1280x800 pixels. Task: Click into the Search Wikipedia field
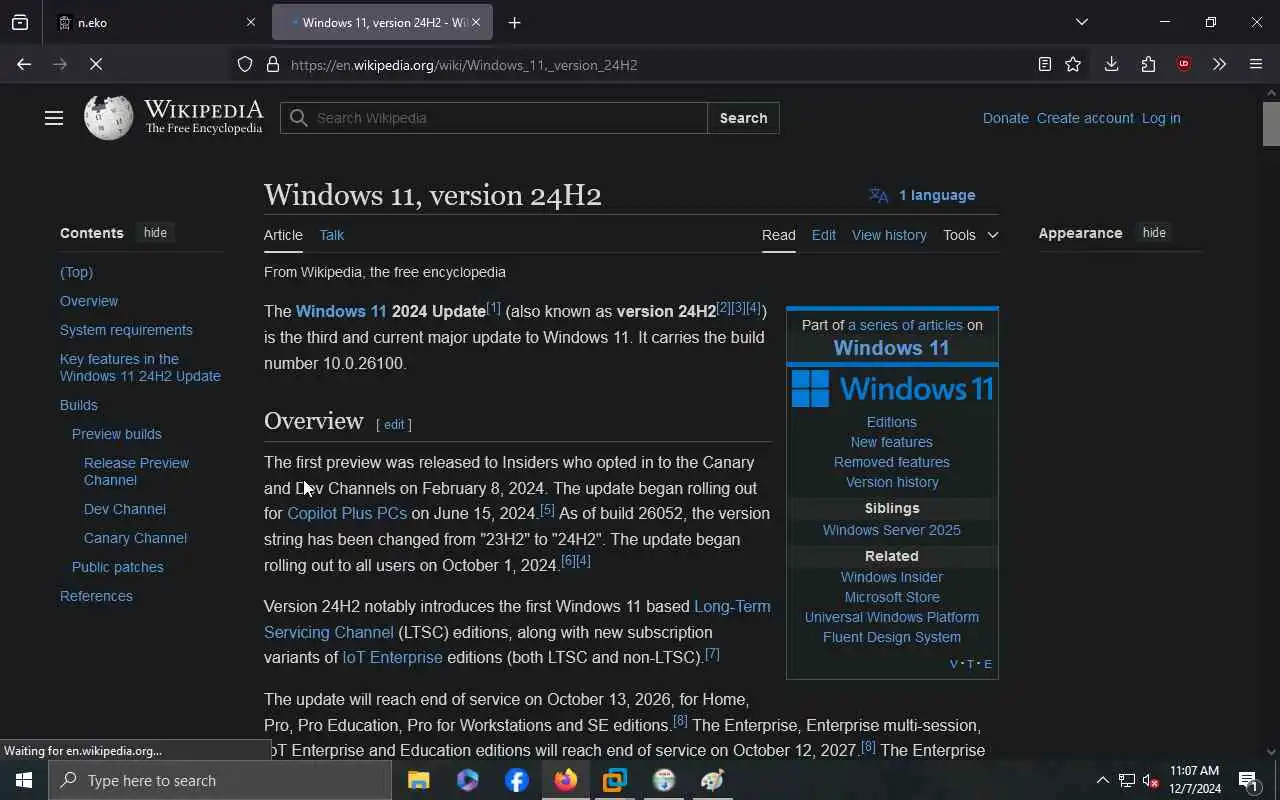click(x=494, y=118)
